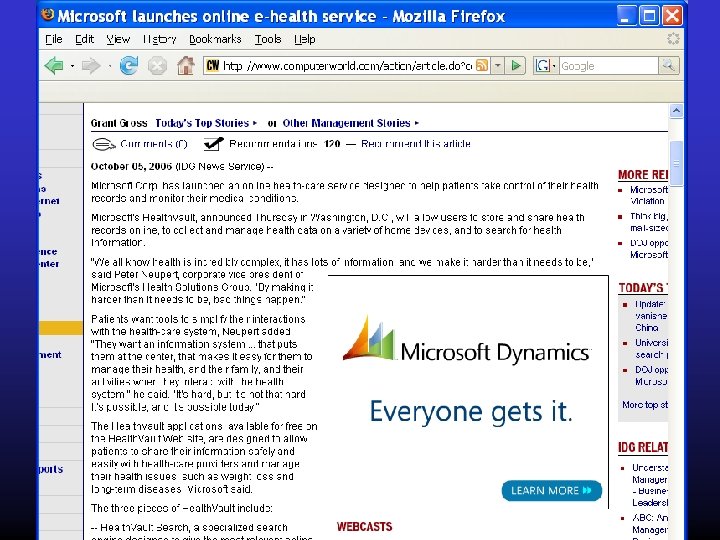Open the Tools menu

click(x=268, y=39)
